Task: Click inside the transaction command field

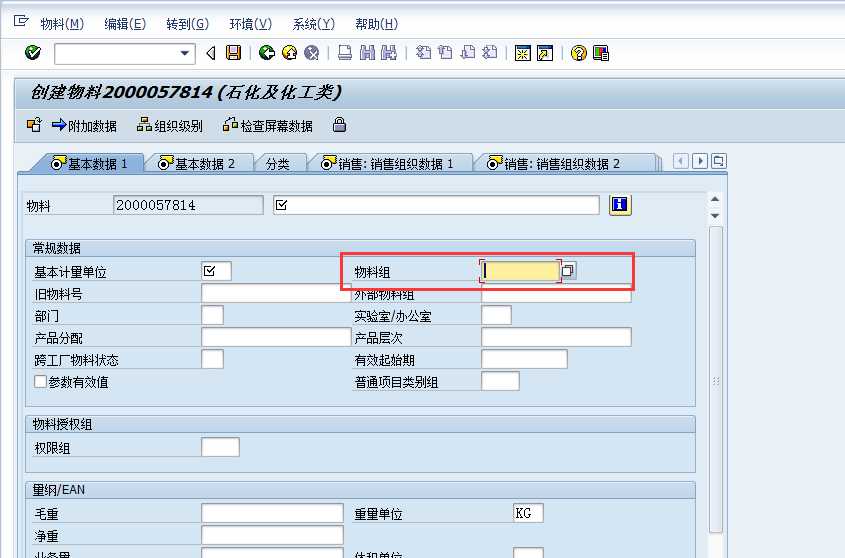Action: pyautogui.click(x=117, y=54)
